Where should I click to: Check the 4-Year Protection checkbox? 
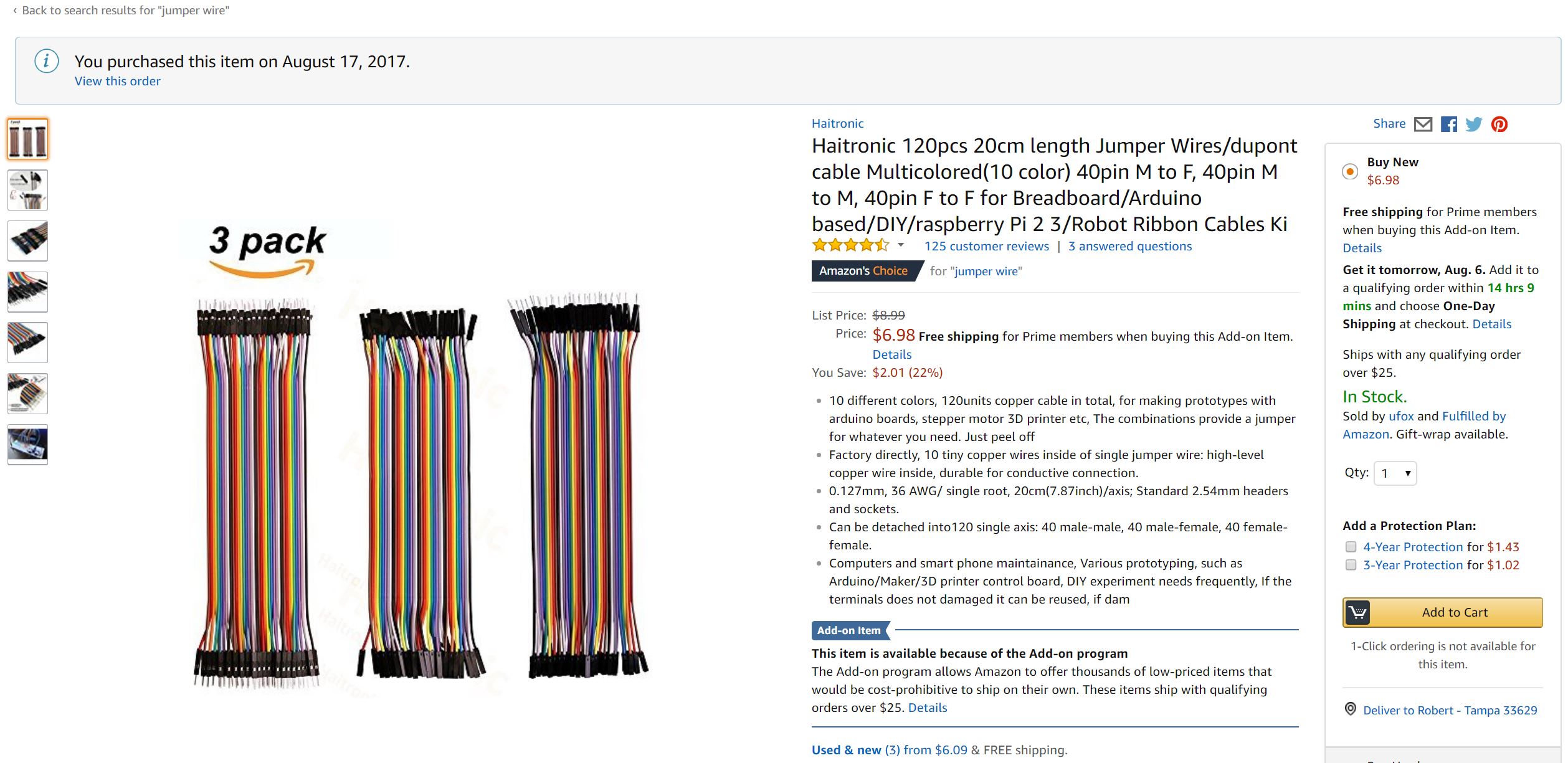coord(1351,547)
